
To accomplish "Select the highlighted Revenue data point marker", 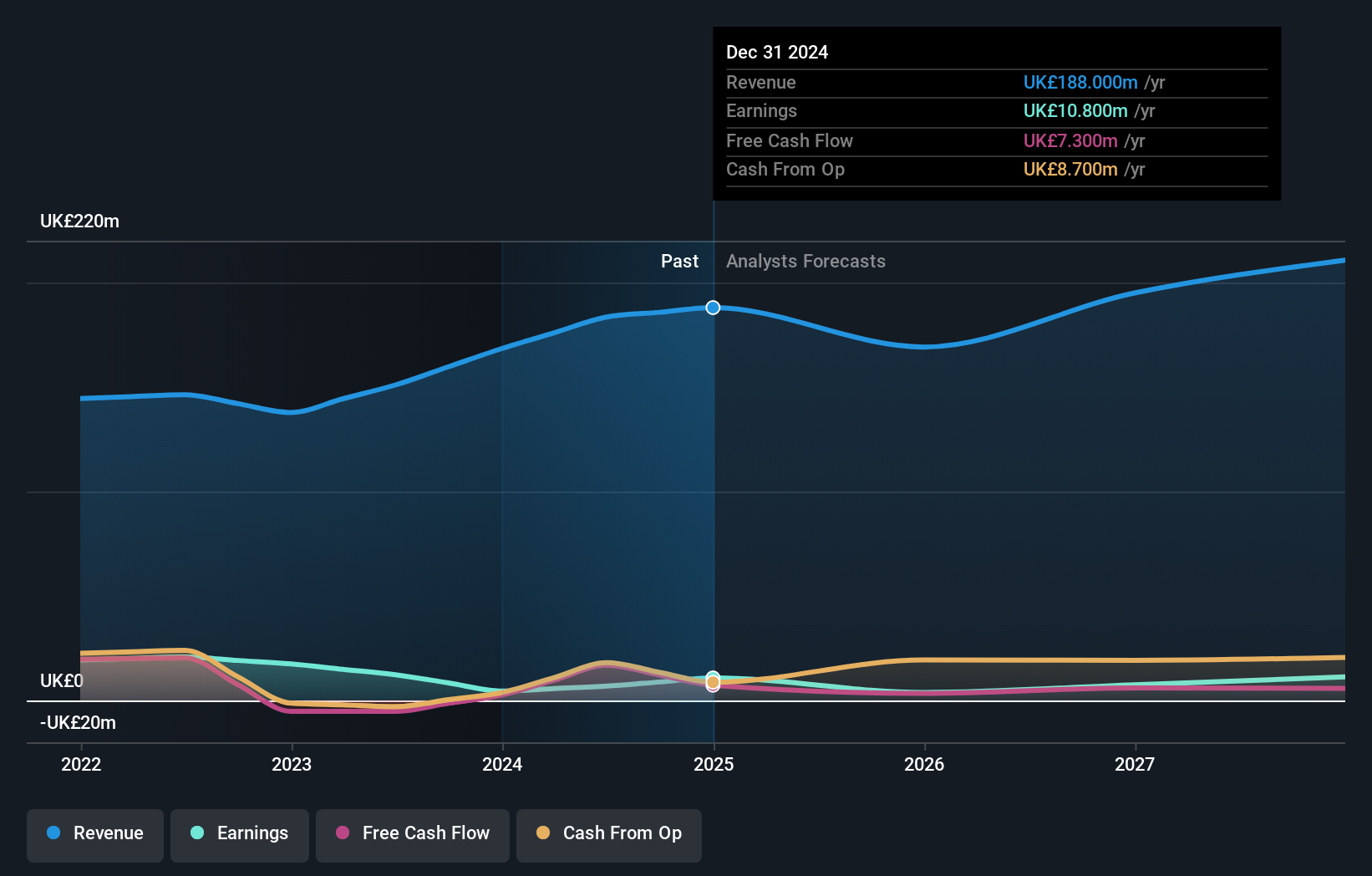I will point(713,308).
